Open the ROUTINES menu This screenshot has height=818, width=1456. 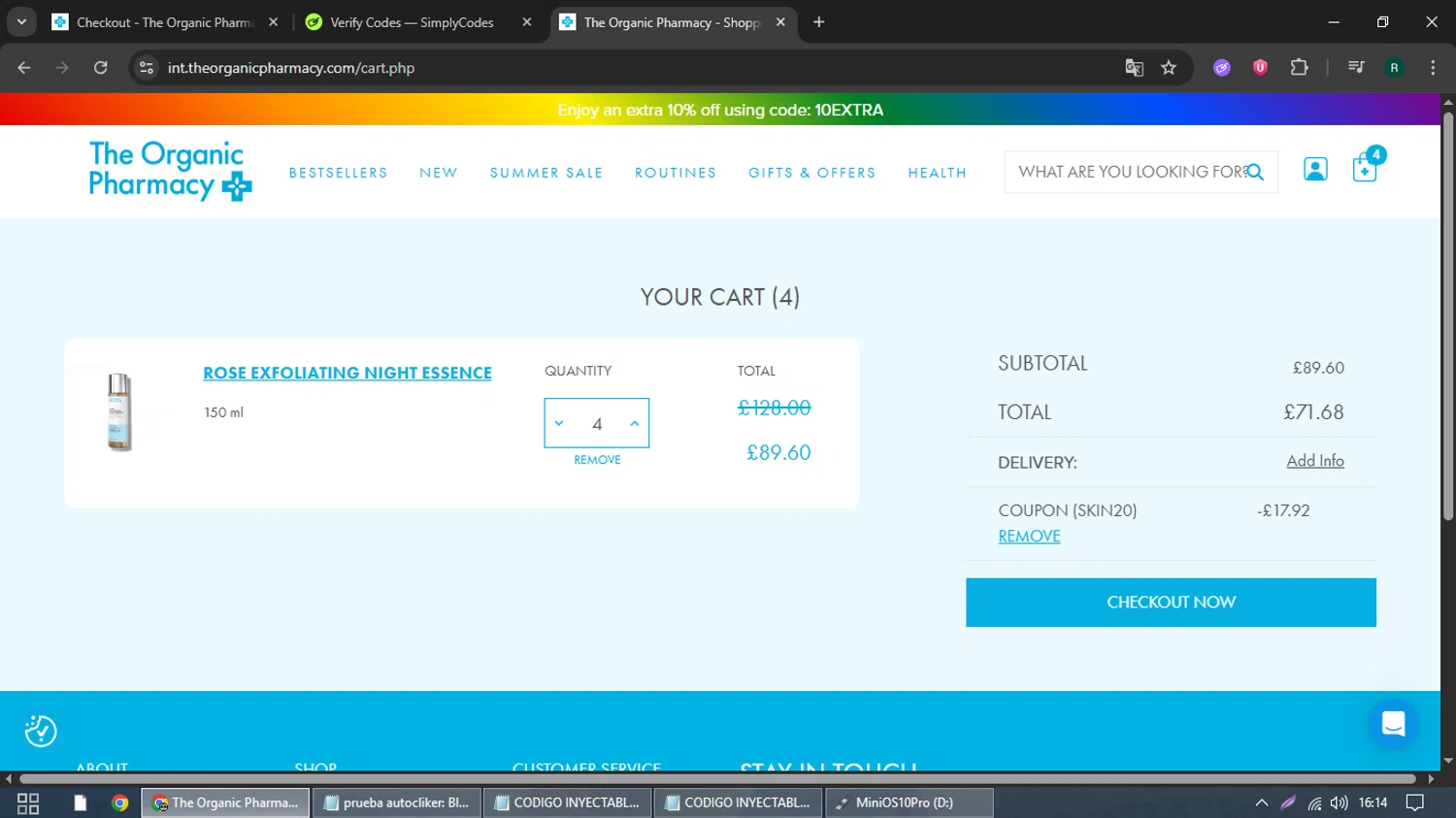pyautogui.click(x=676, y=173)
